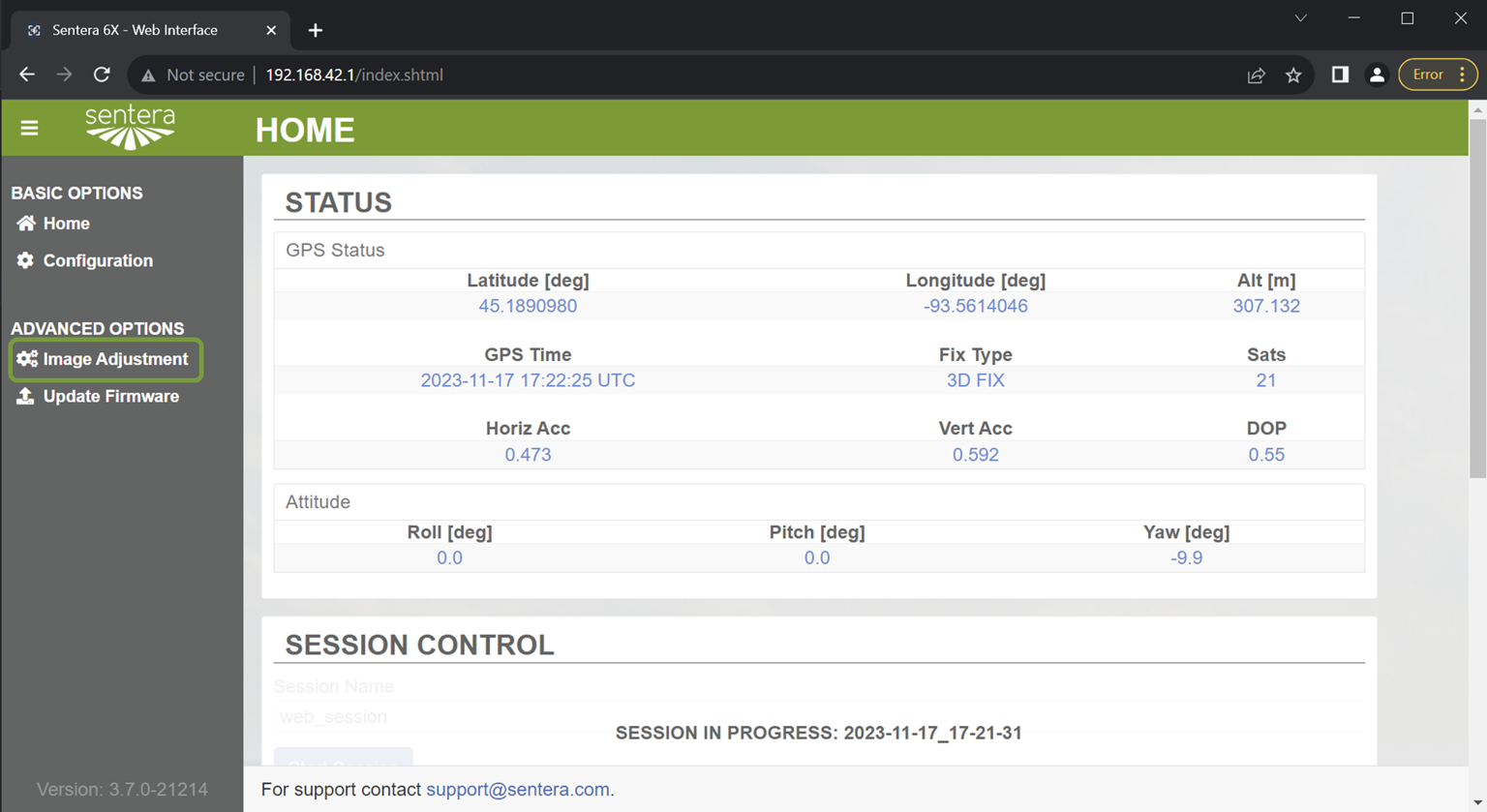The height and width of the screenshot is (812, 1487).
Task: Click the Image Adjustment gears icon
Action: coord(26,359)
